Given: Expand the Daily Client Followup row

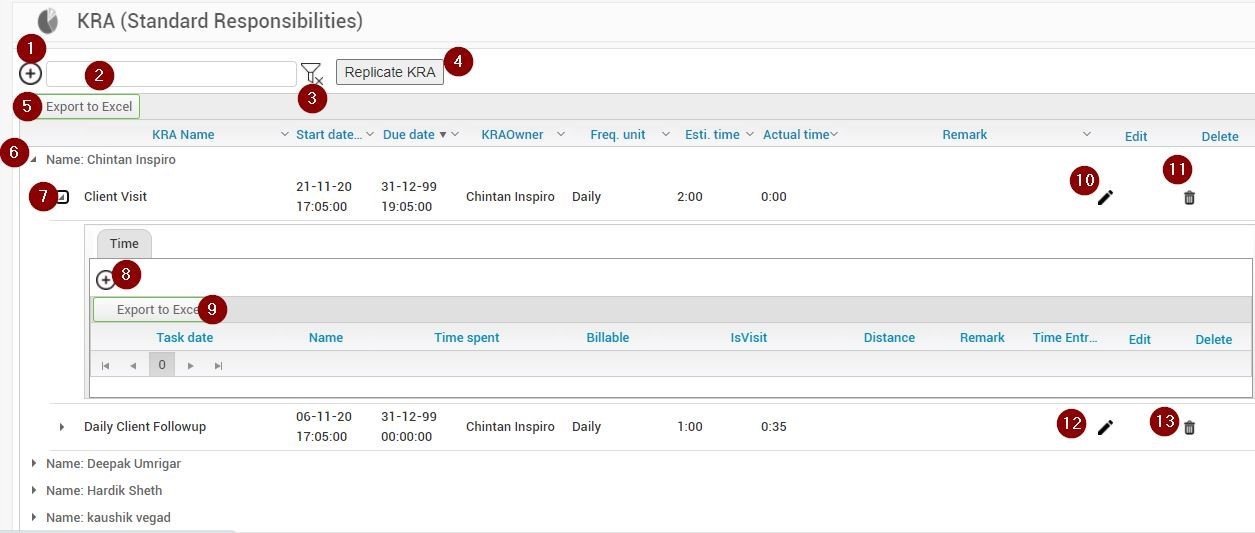Looking at the screenshot, I should click(x=62, y=427).
